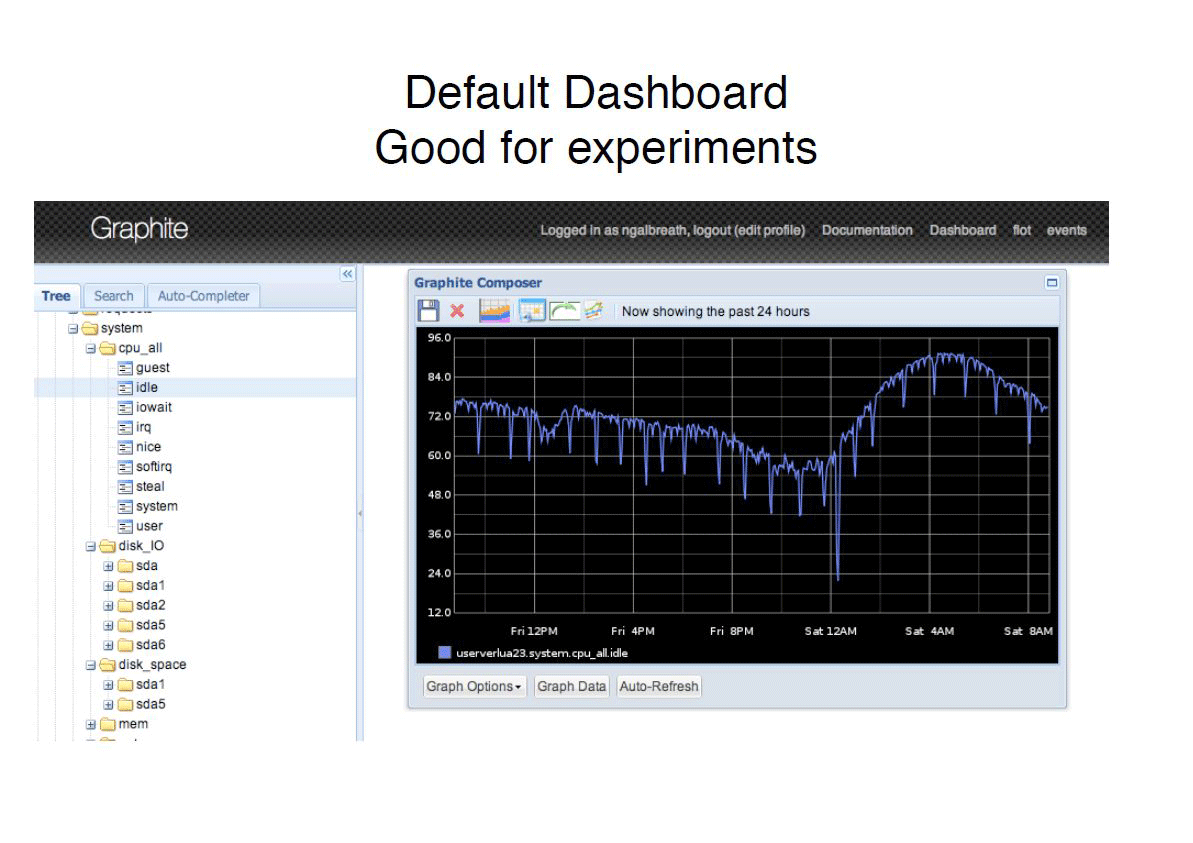Open the stacked area chart icon
The width and height of the screenshot is (1193, 843).
(495, 310)
